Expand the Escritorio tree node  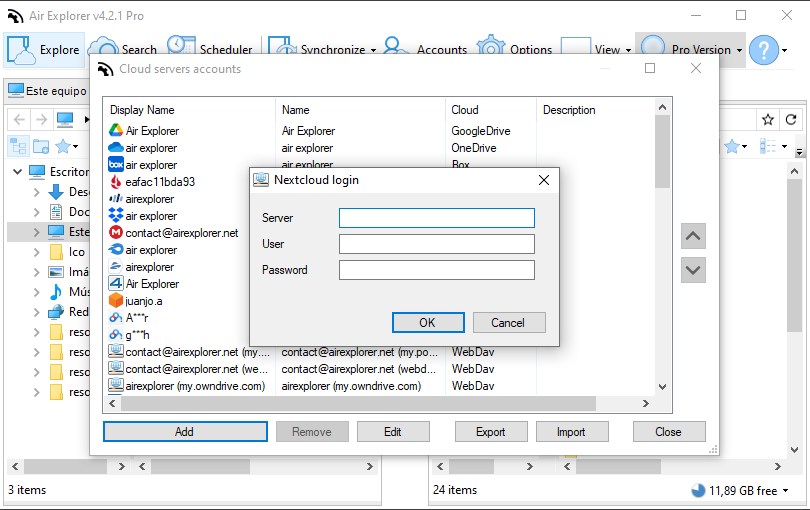(x=18, y=172)
